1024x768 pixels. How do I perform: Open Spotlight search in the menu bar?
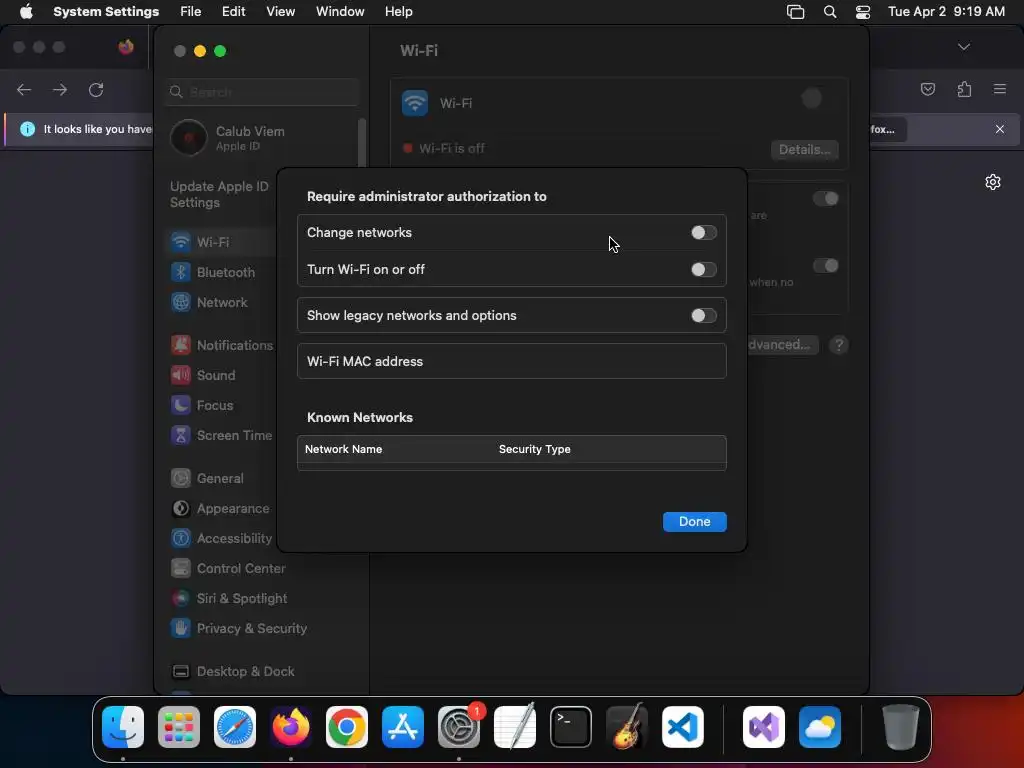tap(830, 12)
